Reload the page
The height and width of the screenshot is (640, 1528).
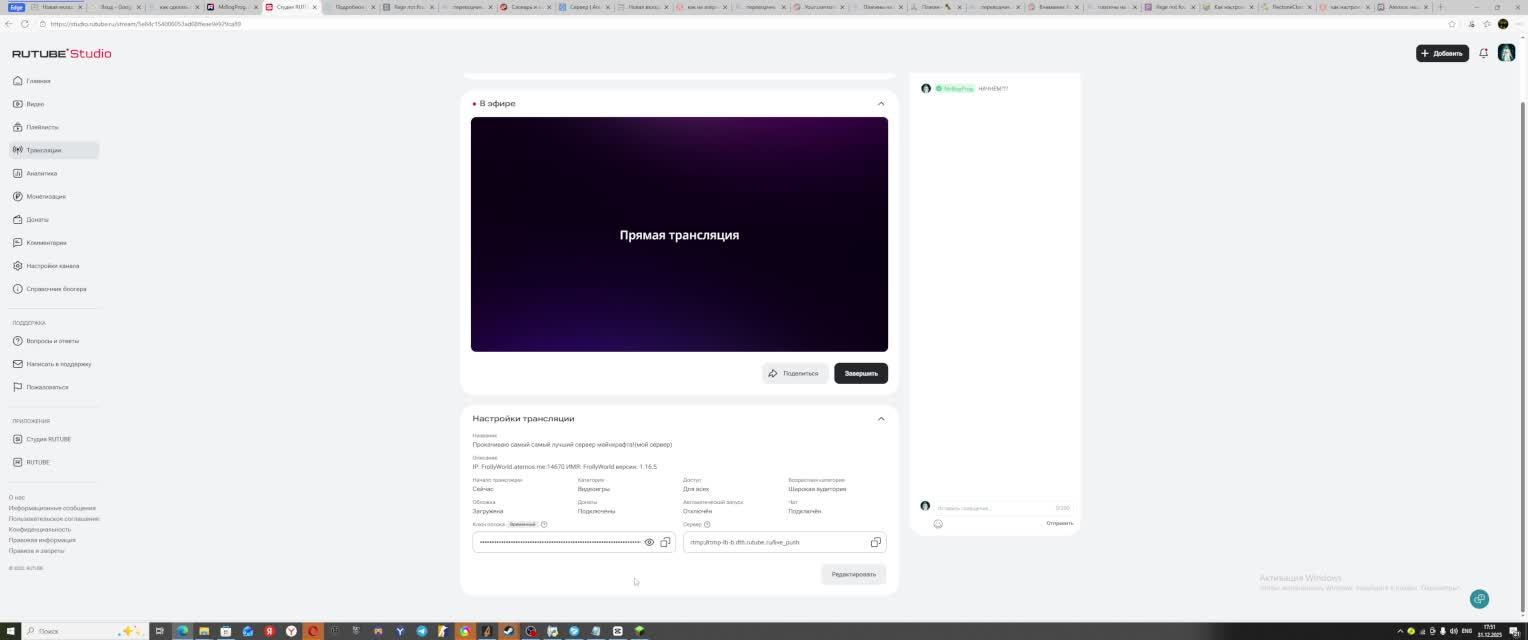tap(25, 24)
